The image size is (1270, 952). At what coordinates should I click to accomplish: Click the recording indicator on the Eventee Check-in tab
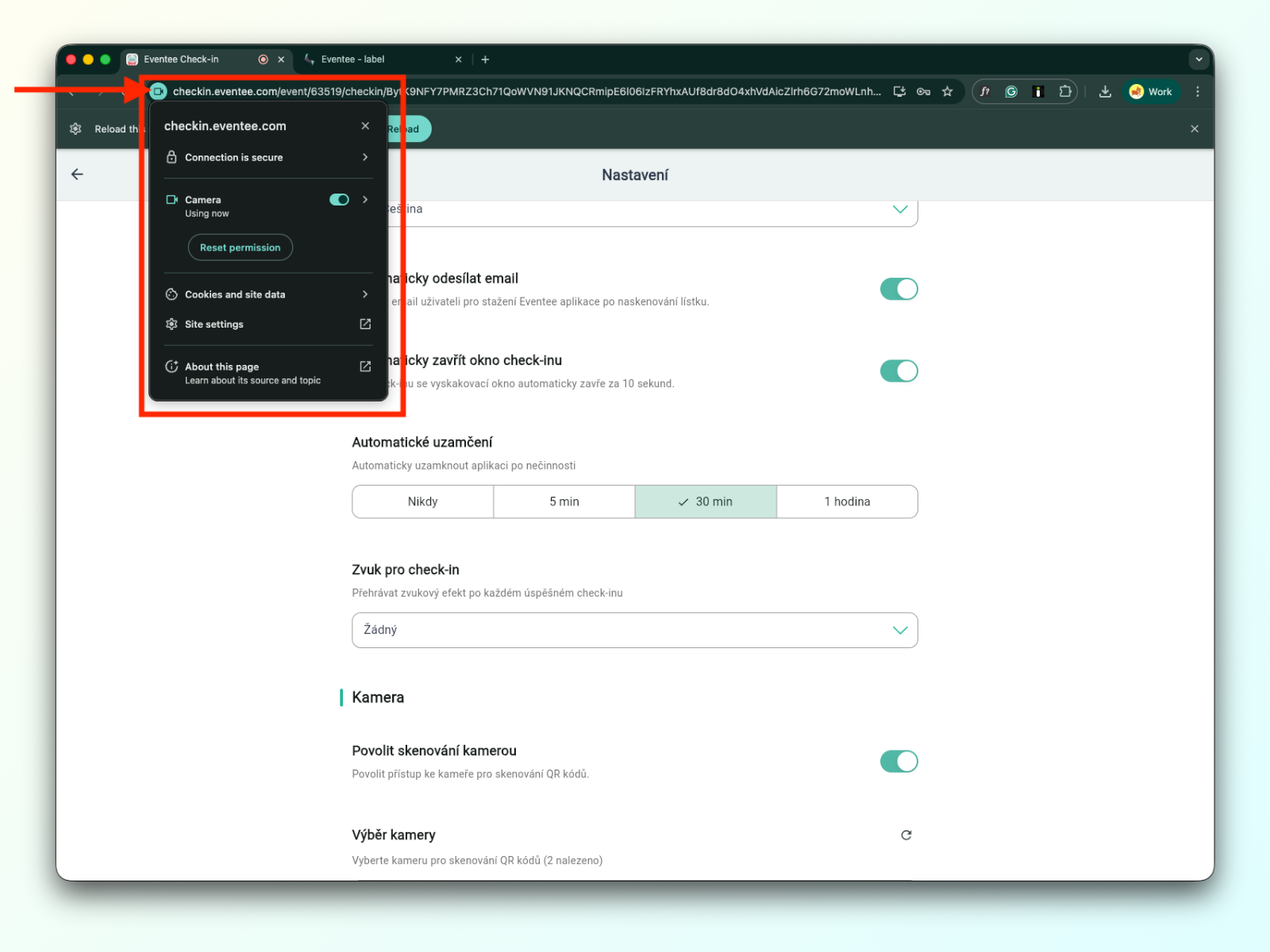point(264,59)
